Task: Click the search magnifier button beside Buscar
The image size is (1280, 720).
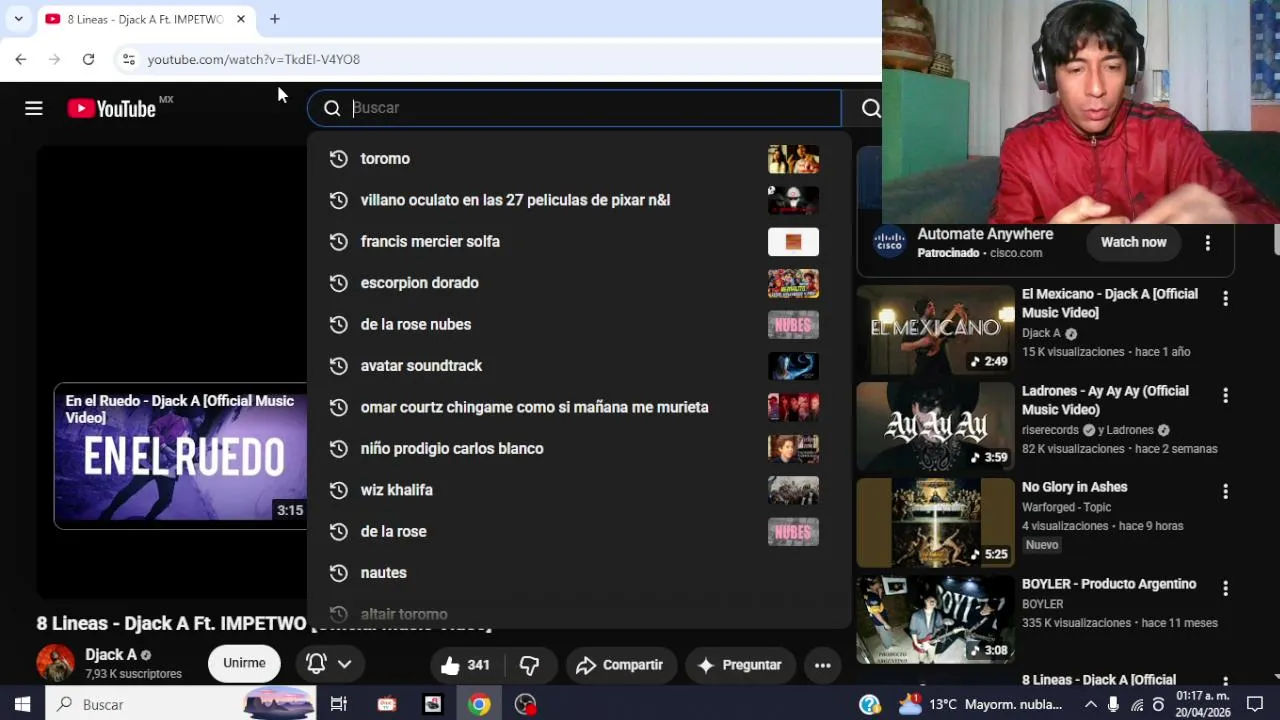Action: pos(870,108)
